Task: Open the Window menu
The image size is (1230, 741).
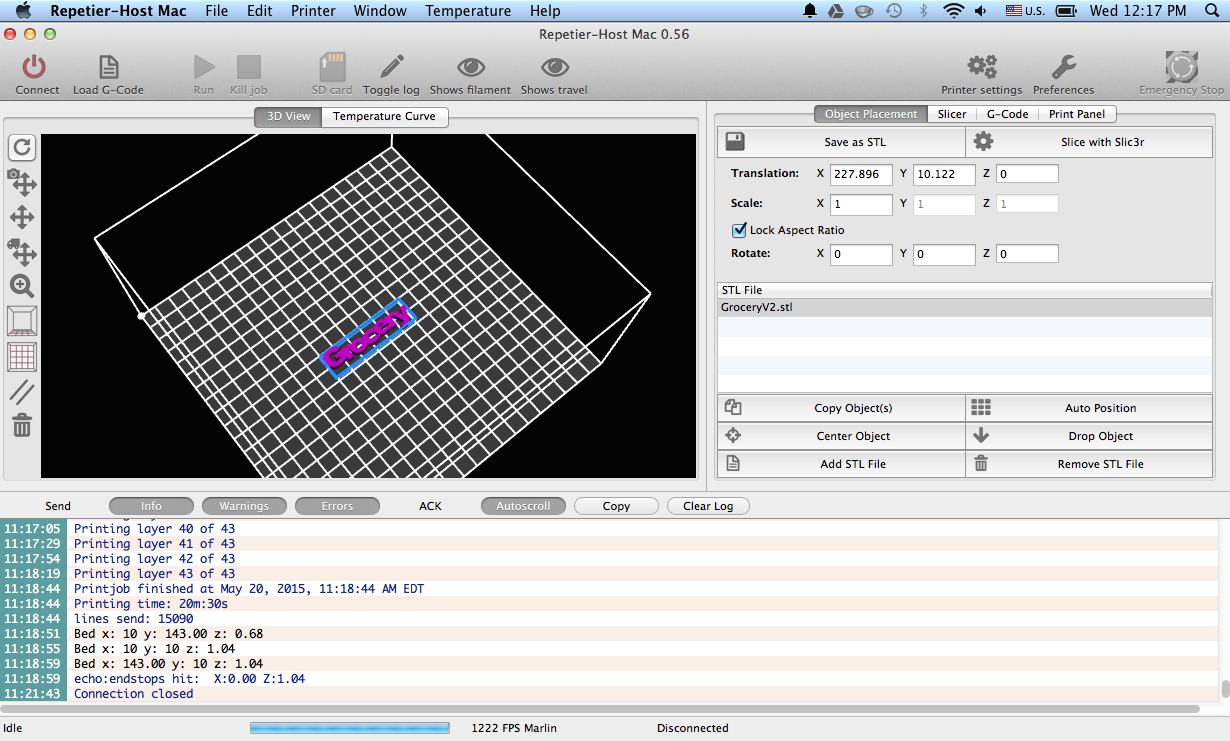Action: pos(380,11)
